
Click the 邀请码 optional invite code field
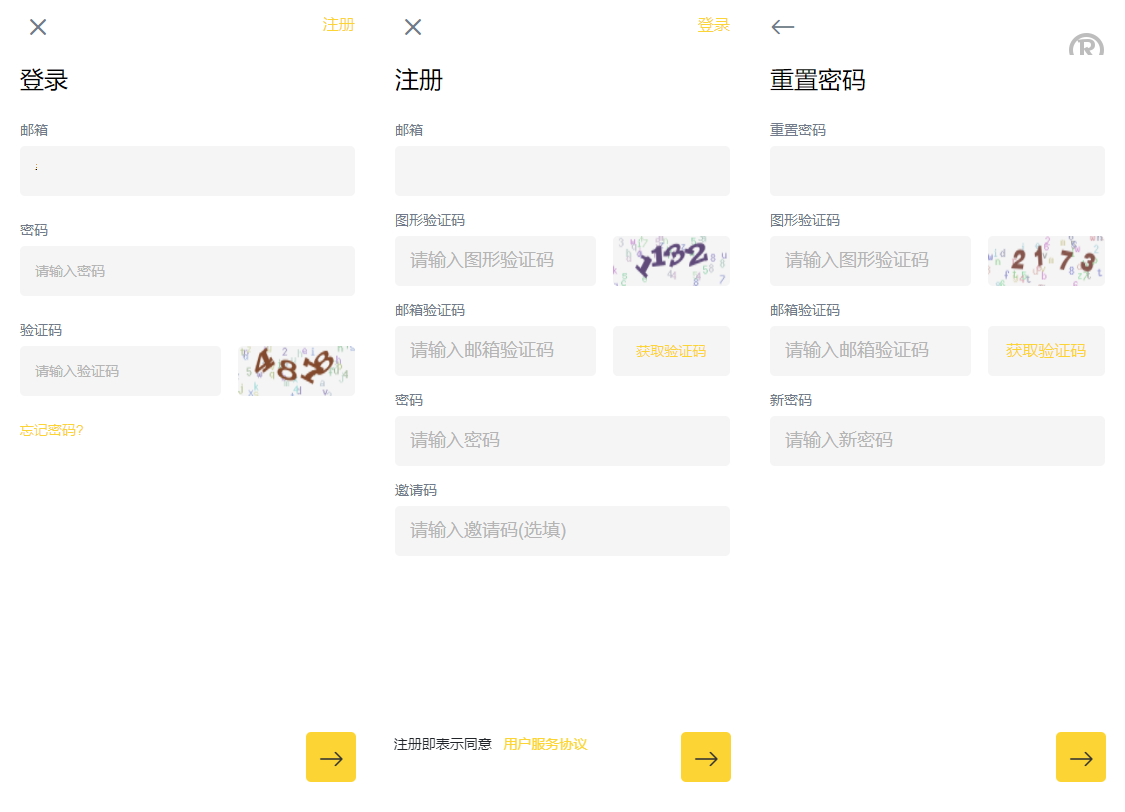click(562, 531)
